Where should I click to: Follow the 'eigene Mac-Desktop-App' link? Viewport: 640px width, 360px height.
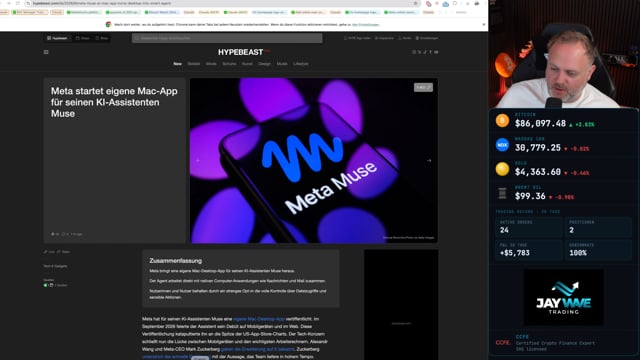259,319
